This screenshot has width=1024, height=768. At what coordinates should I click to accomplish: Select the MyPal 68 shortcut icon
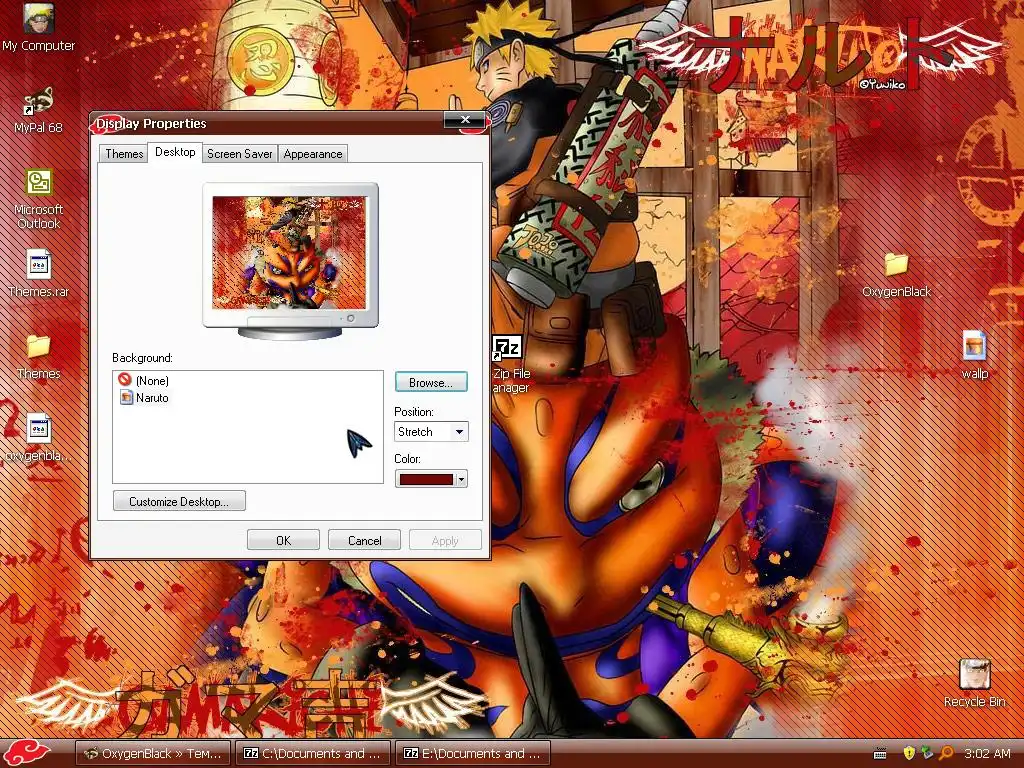(x=39, y=101)
